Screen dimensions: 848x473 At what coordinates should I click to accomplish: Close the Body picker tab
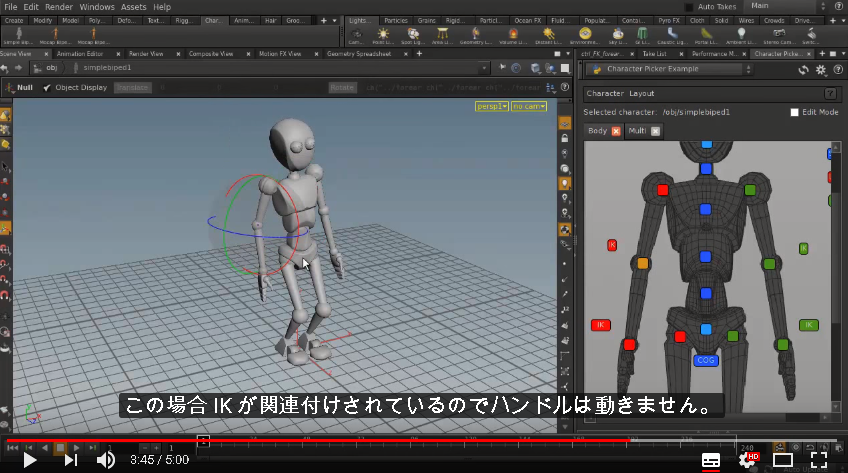(x=615, y=131)
